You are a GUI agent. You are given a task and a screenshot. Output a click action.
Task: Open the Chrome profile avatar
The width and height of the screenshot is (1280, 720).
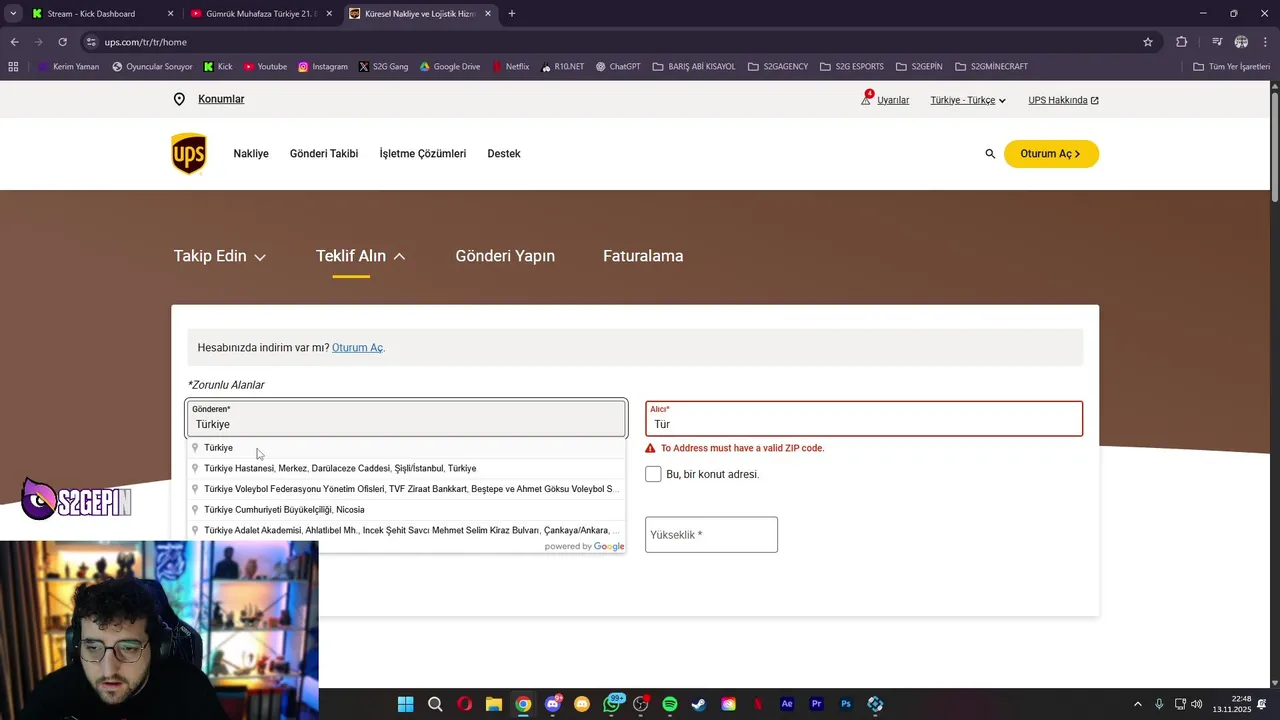(1241, 42)
